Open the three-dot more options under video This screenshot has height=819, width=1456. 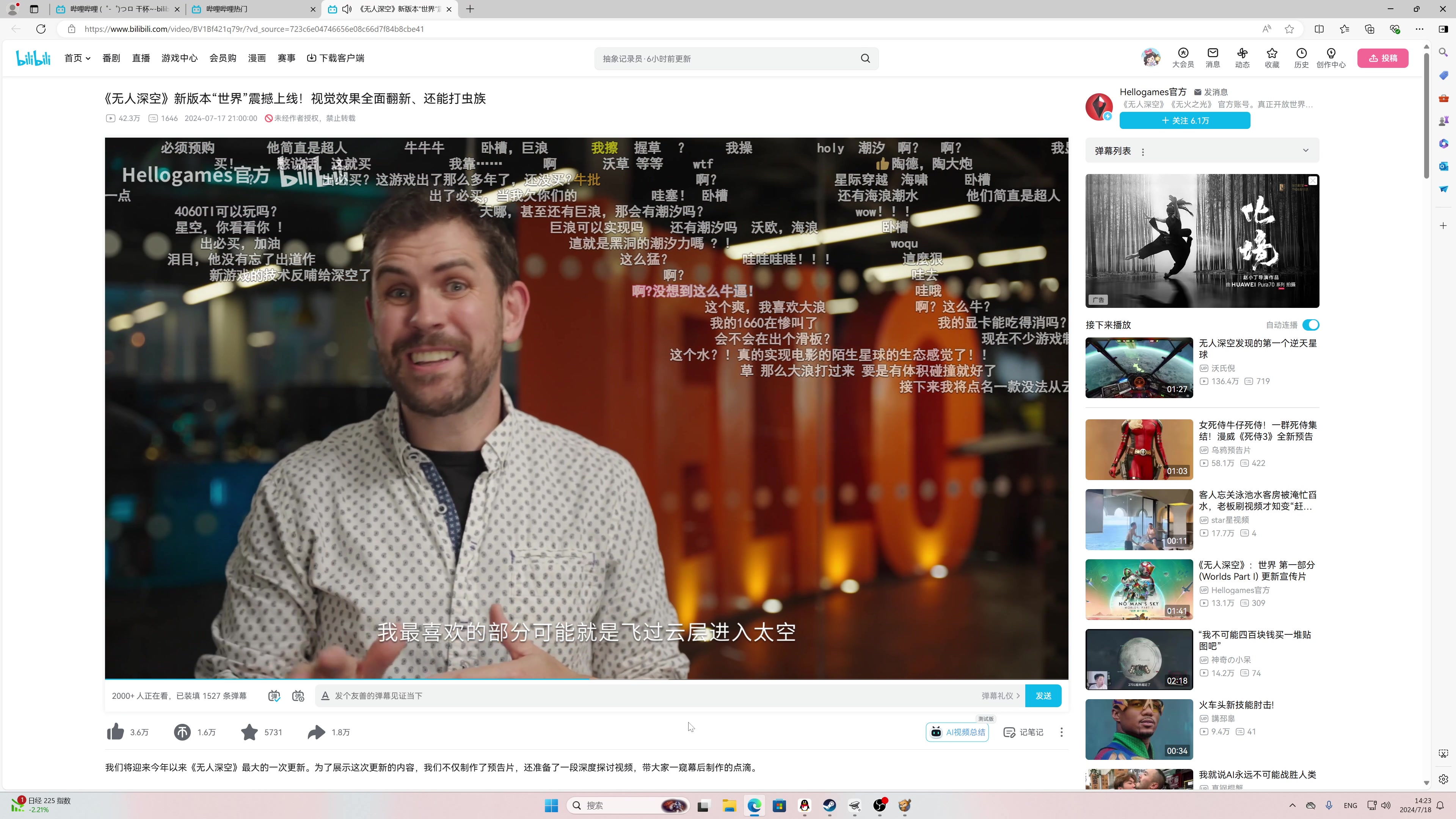[1062, 732]
